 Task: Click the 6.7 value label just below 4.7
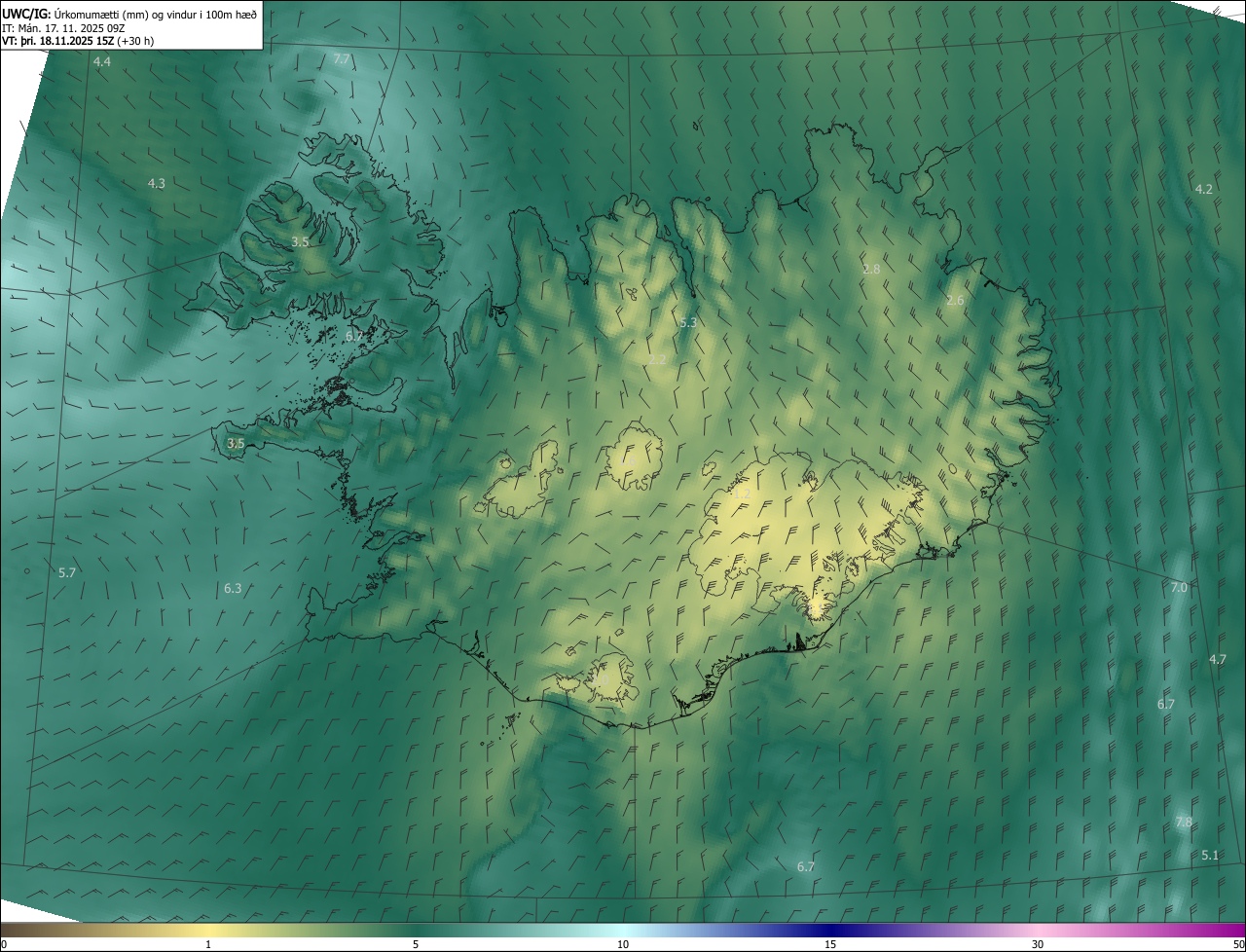click(1166, 704)
